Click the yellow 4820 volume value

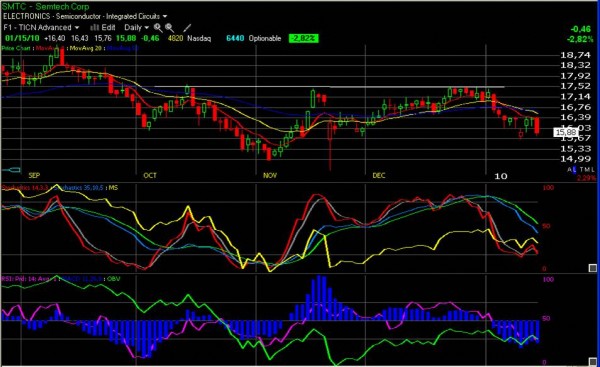pos(175,38)
